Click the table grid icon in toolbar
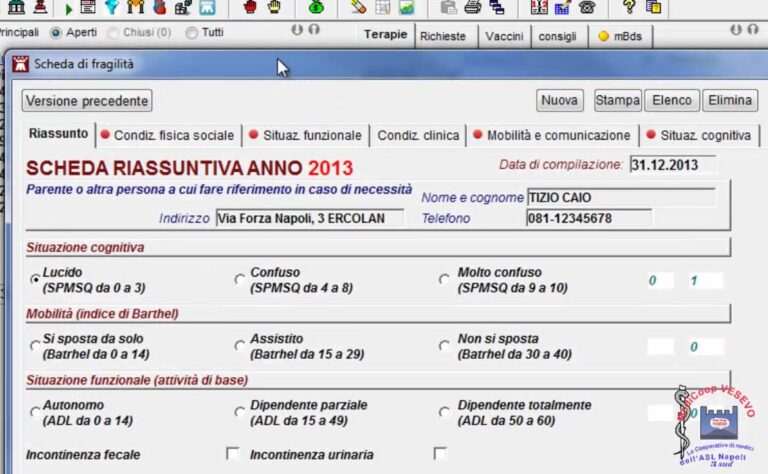This screenshot has height=474, width=768. pos(383,7)
